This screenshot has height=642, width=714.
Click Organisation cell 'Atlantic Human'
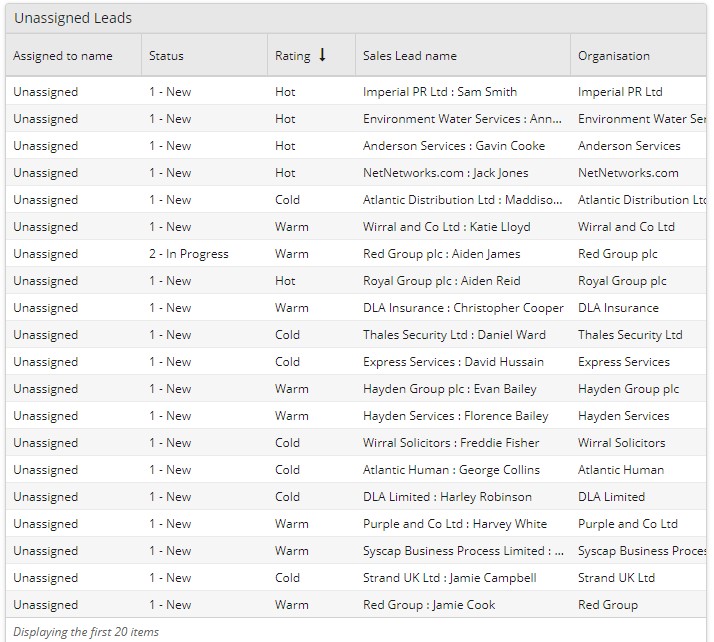click(x=621, y=470)
